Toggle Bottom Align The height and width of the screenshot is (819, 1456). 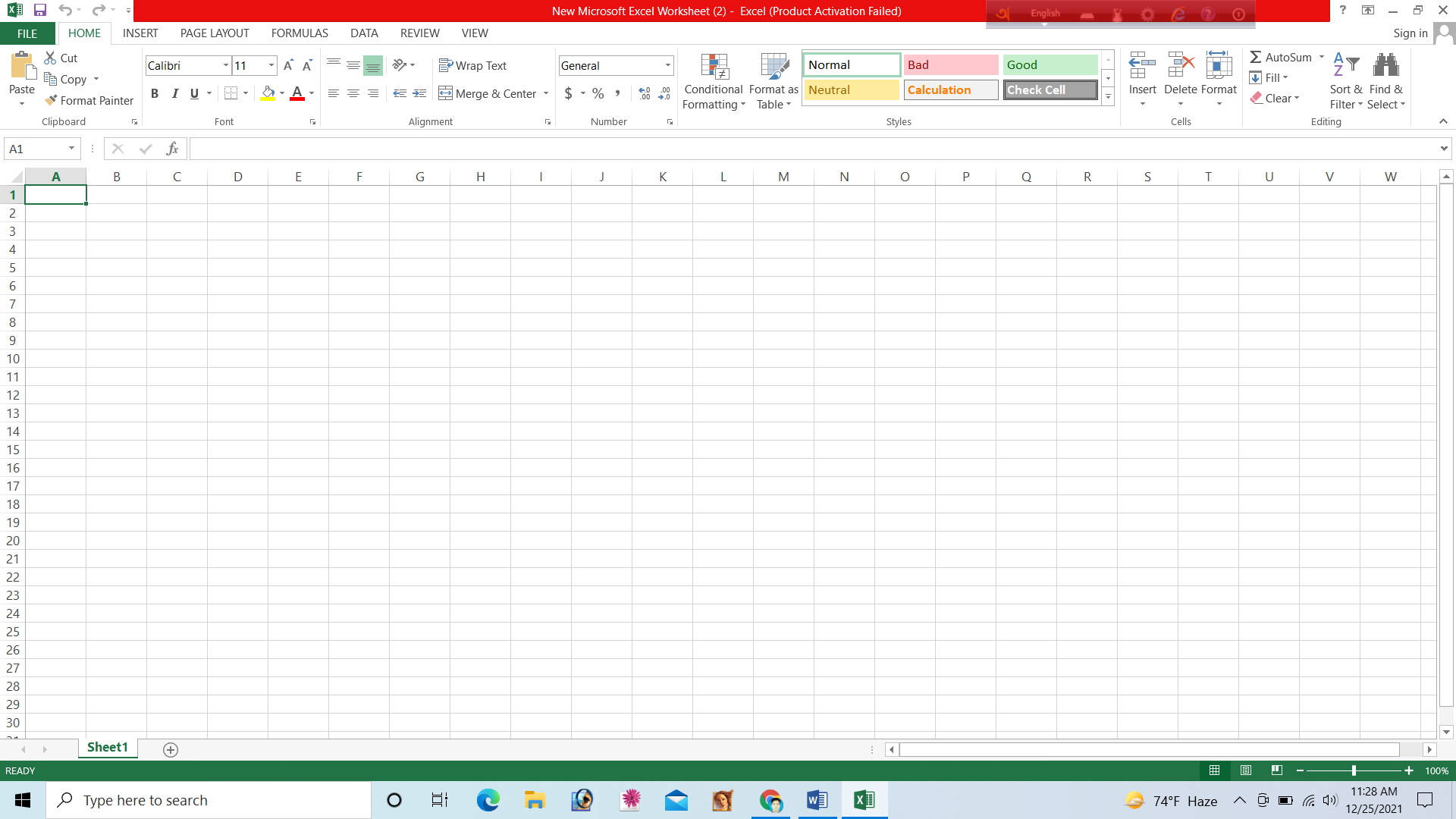pyautogui.click(x=373, y=65)
